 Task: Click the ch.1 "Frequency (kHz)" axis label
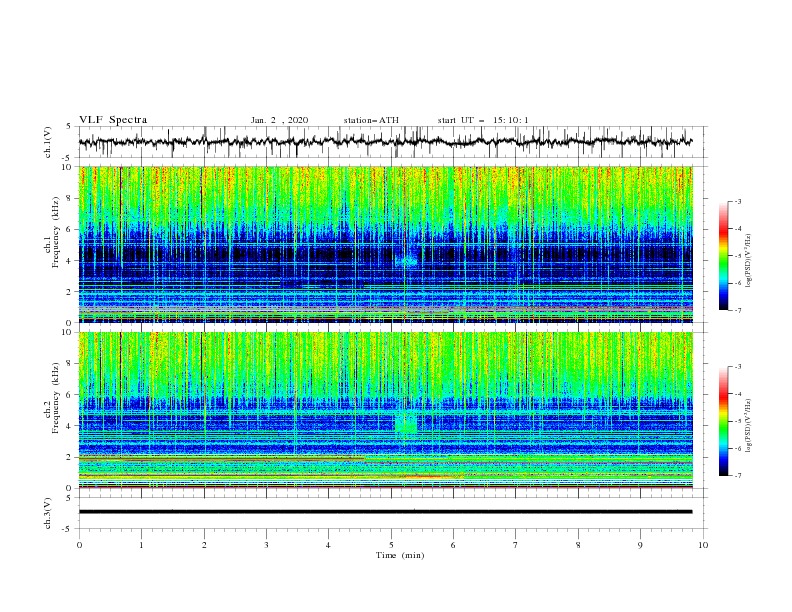[x=55, y=231]
